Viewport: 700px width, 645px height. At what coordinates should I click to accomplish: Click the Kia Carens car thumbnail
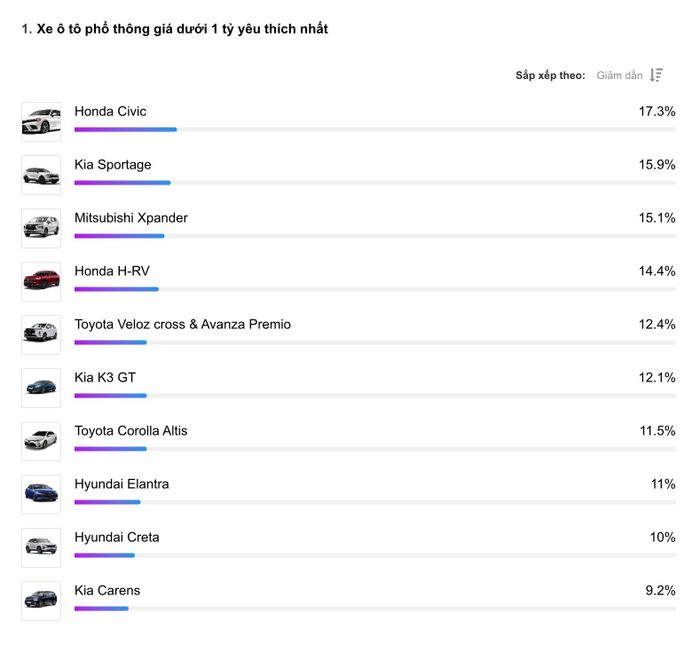click(41, 601)
